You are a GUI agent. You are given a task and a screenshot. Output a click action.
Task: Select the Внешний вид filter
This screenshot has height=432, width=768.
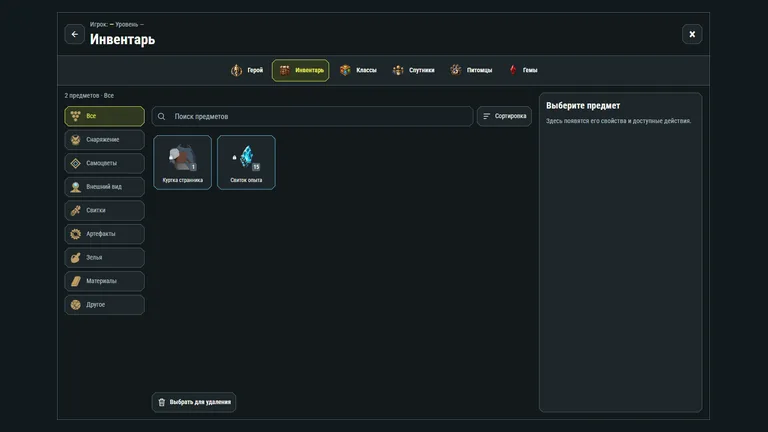pyautogui.click(x=104, y=187)
